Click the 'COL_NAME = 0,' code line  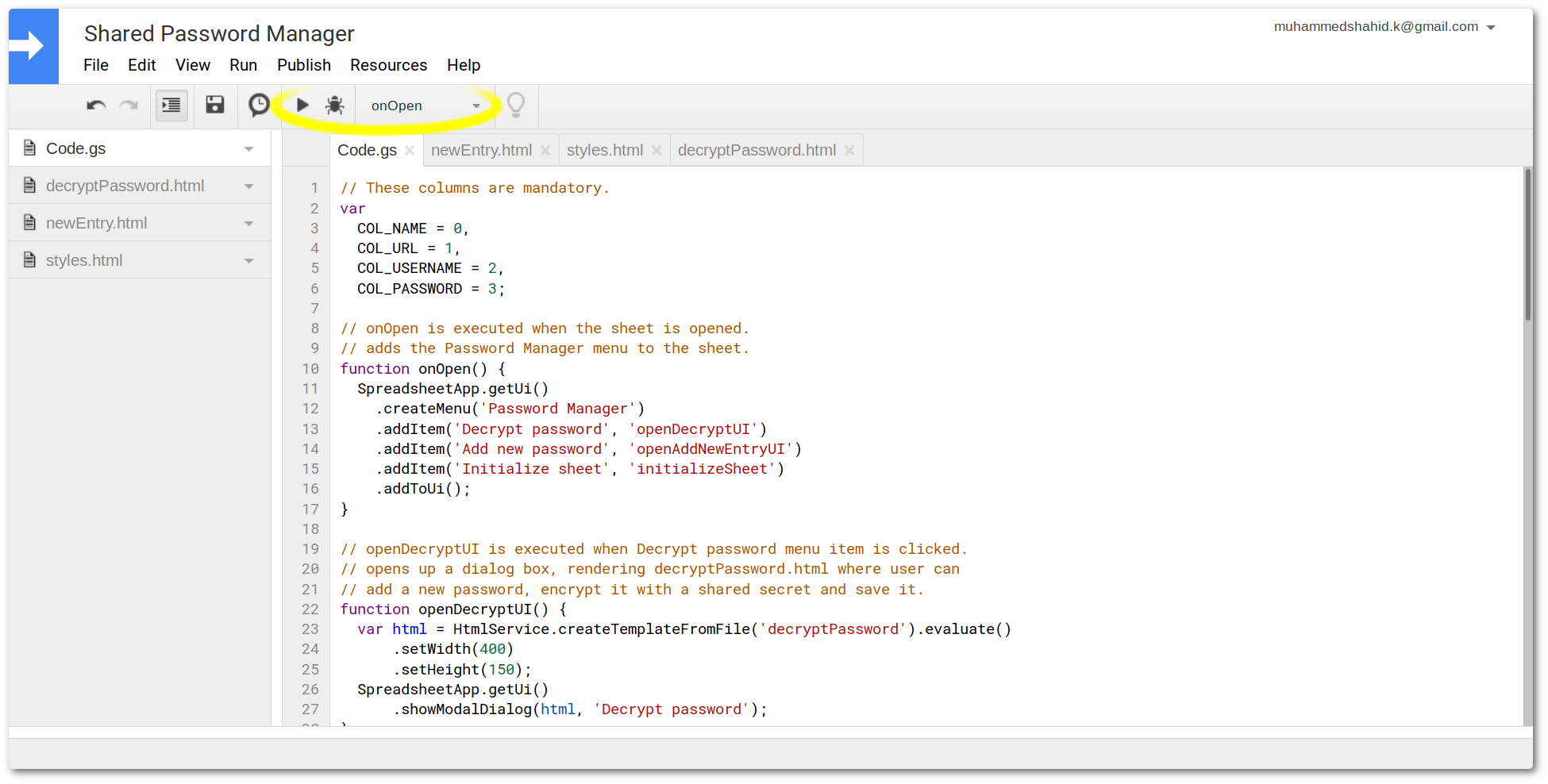(413, 229)
